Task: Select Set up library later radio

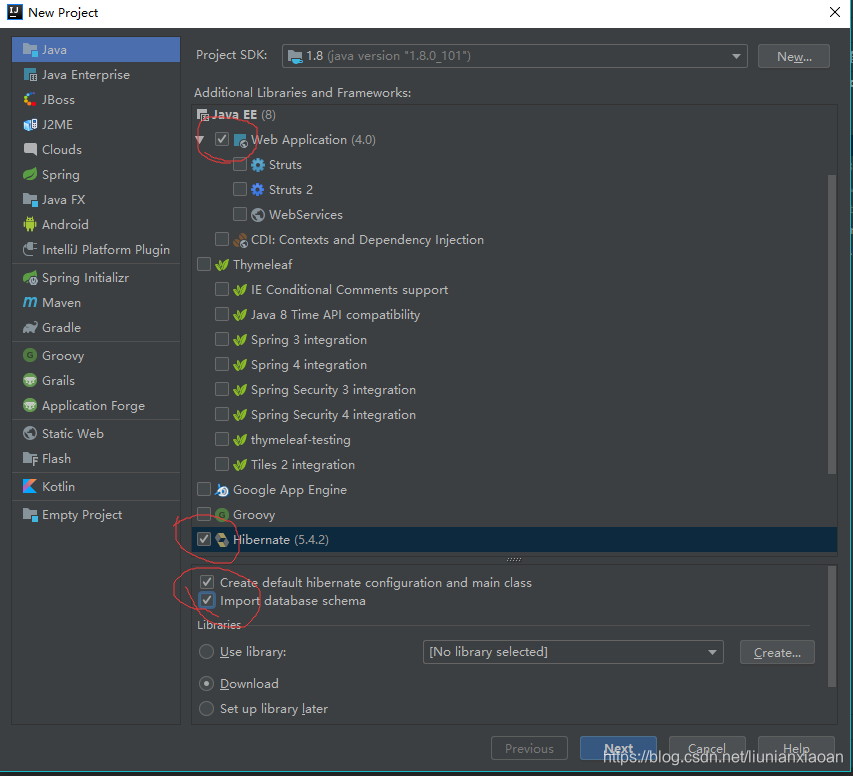Action: click(206, 709)
